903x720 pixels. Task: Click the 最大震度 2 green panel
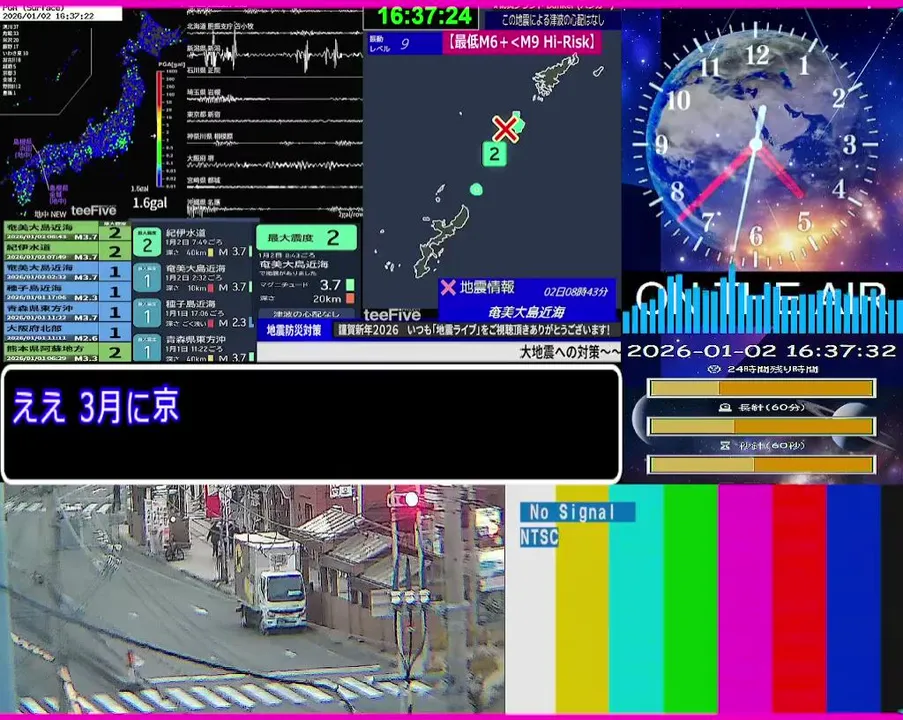[x=306, y=237]
